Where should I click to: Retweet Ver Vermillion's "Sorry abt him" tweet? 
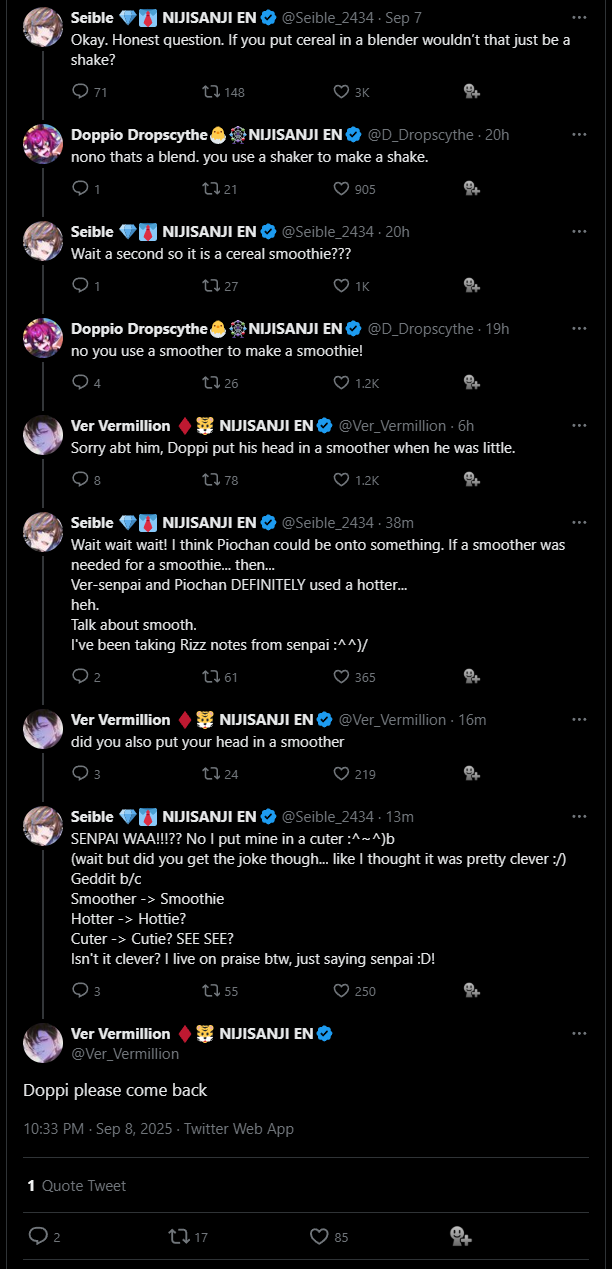coord(211,479)
